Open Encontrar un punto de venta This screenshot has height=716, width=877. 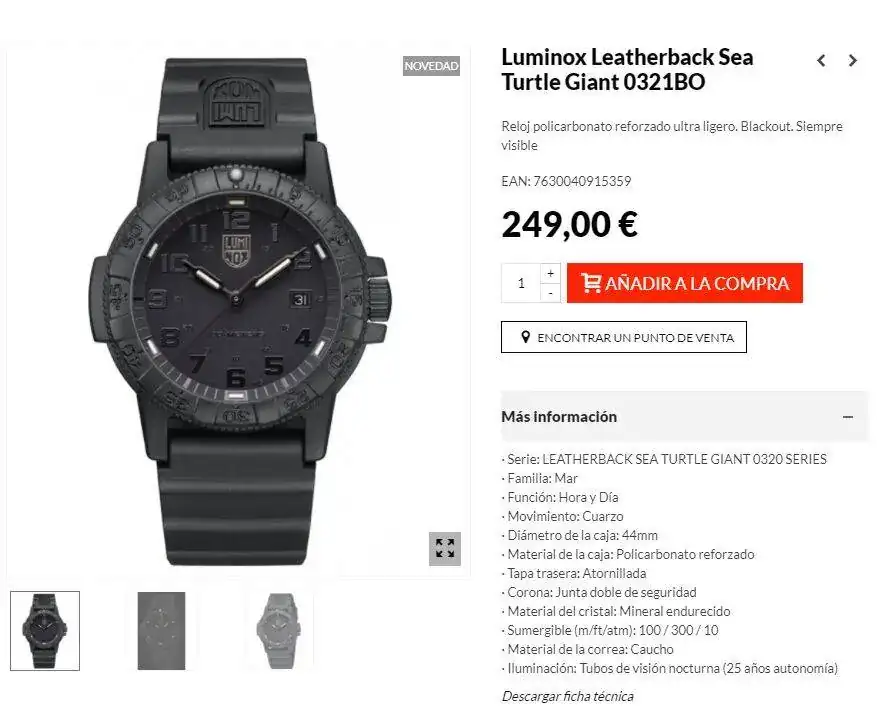tap(624, 337)
